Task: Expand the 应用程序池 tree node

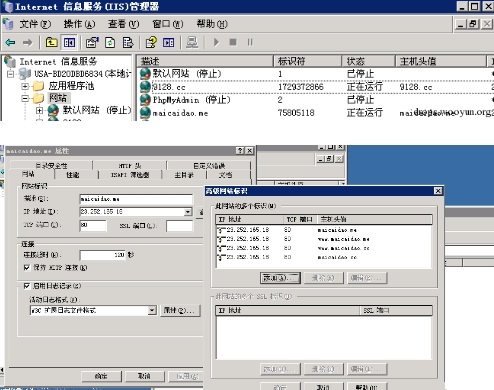Action: coord(25,86)
